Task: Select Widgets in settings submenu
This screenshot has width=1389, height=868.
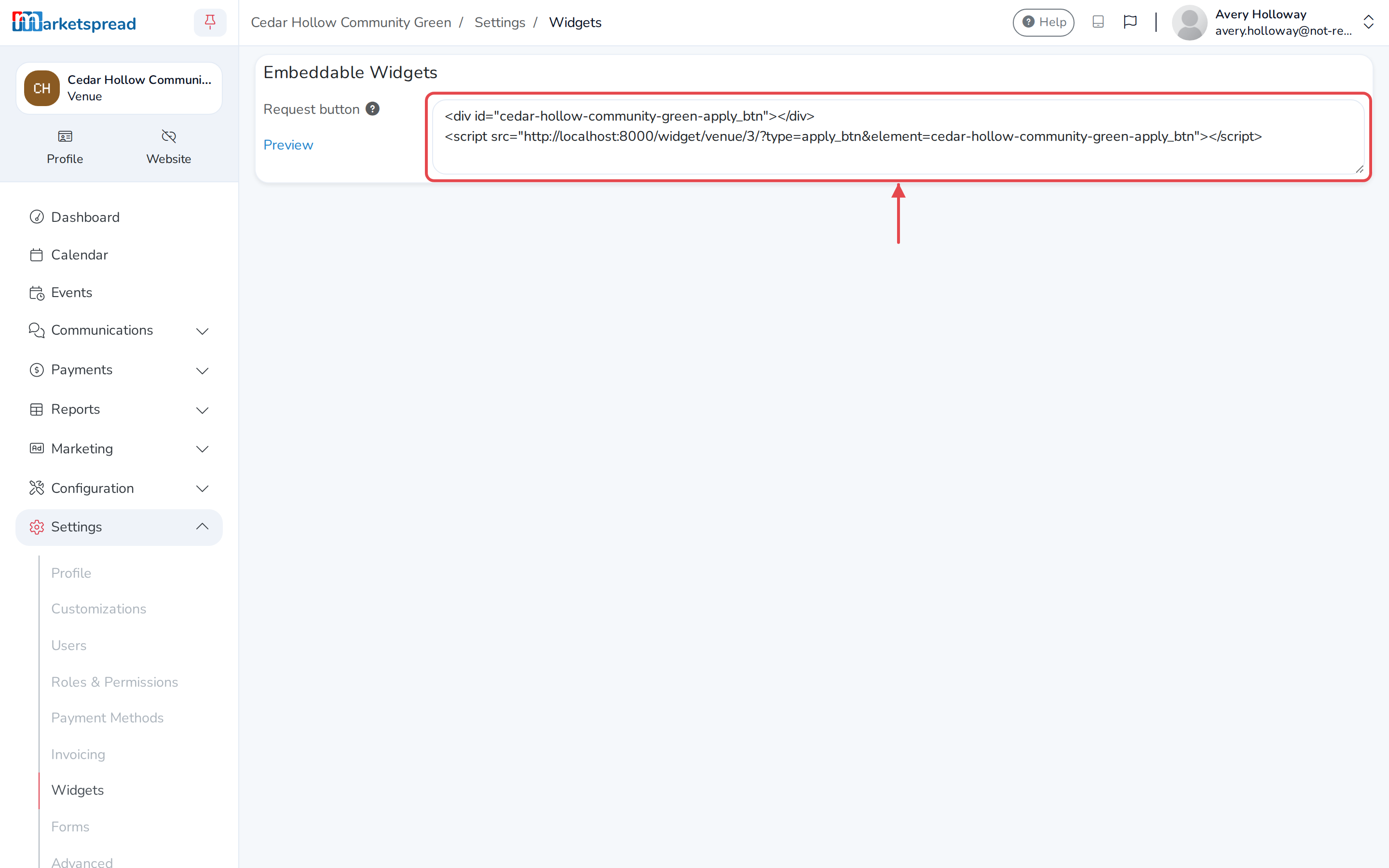Action: click(78, 790)
